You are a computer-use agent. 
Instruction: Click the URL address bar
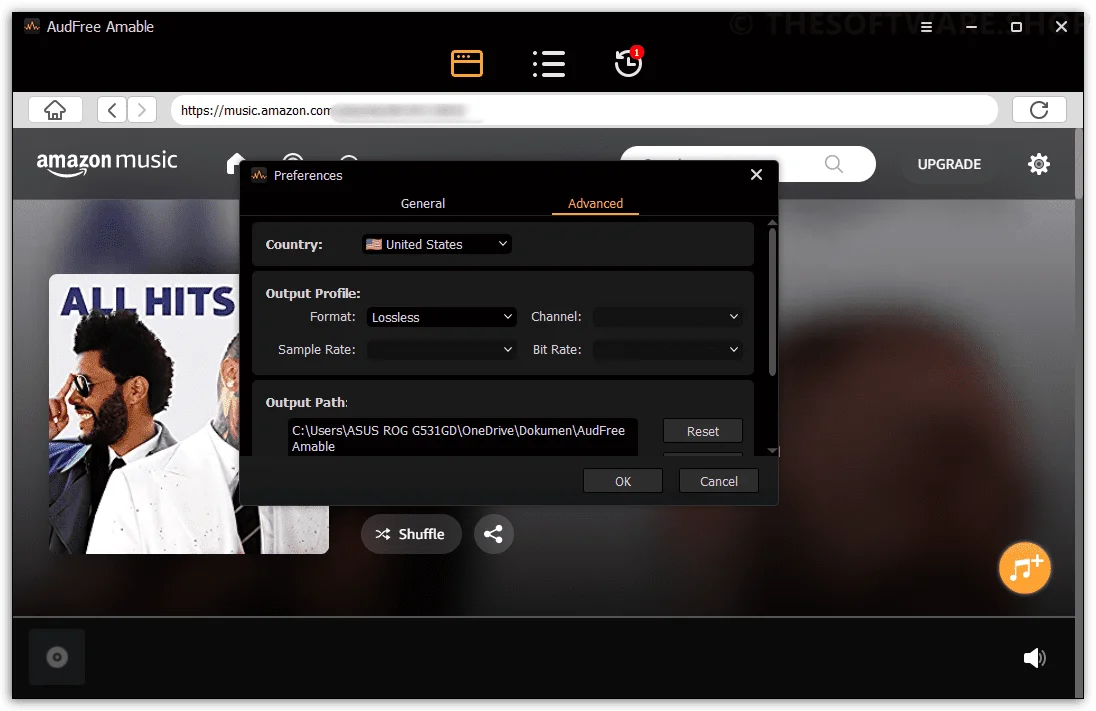click(x=584, y=110)
